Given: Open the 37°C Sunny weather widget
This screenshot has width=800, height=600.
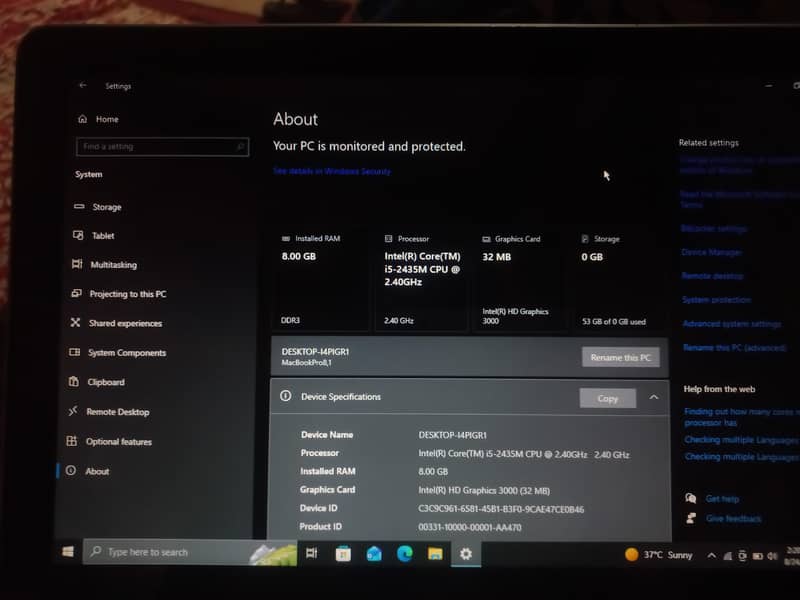Looking at the screenshot, I should 659,555.
